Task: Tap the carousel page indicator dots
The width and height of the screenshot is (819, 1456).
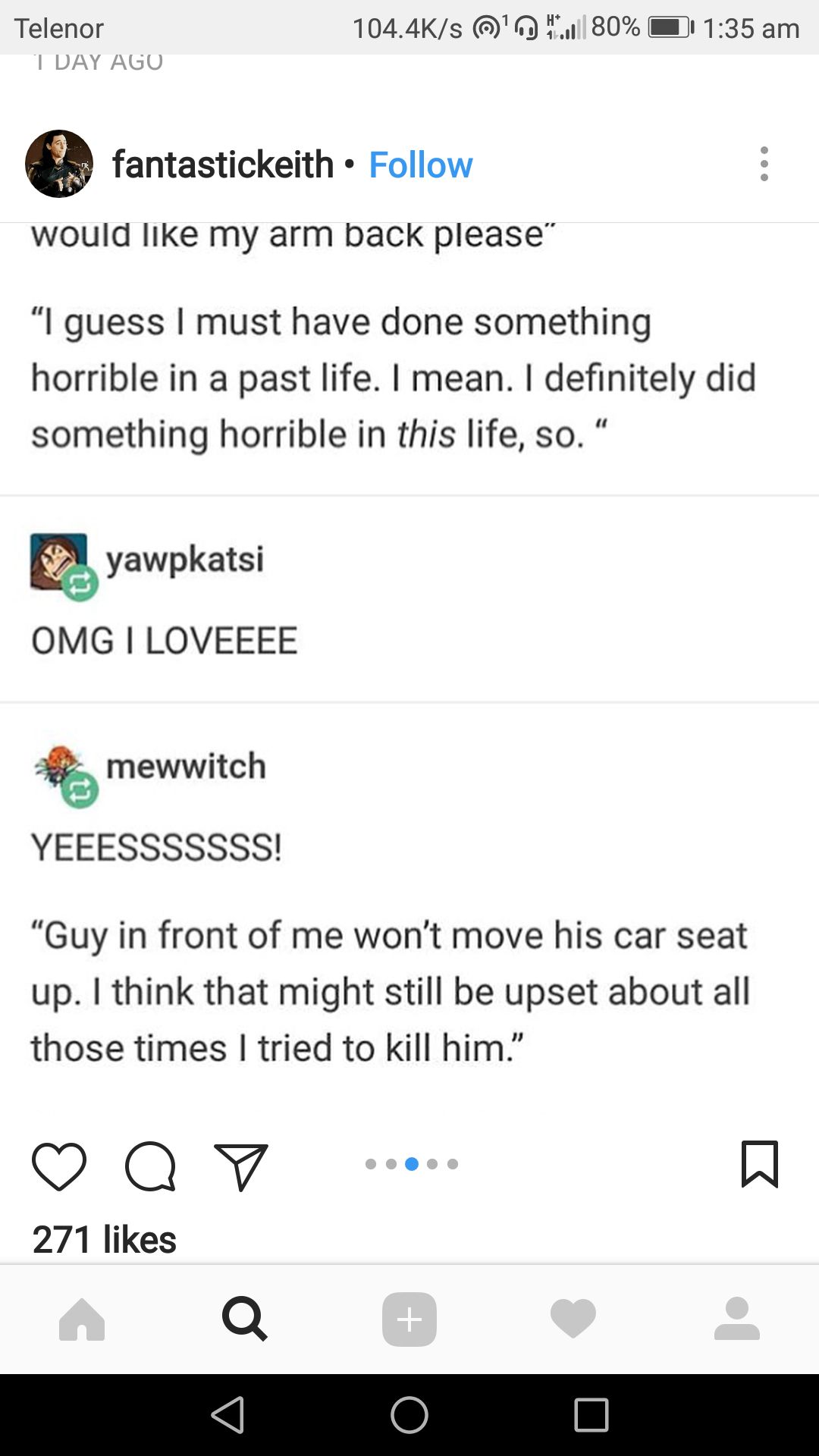Action: pyautogui.click(x=411, y=1164)
